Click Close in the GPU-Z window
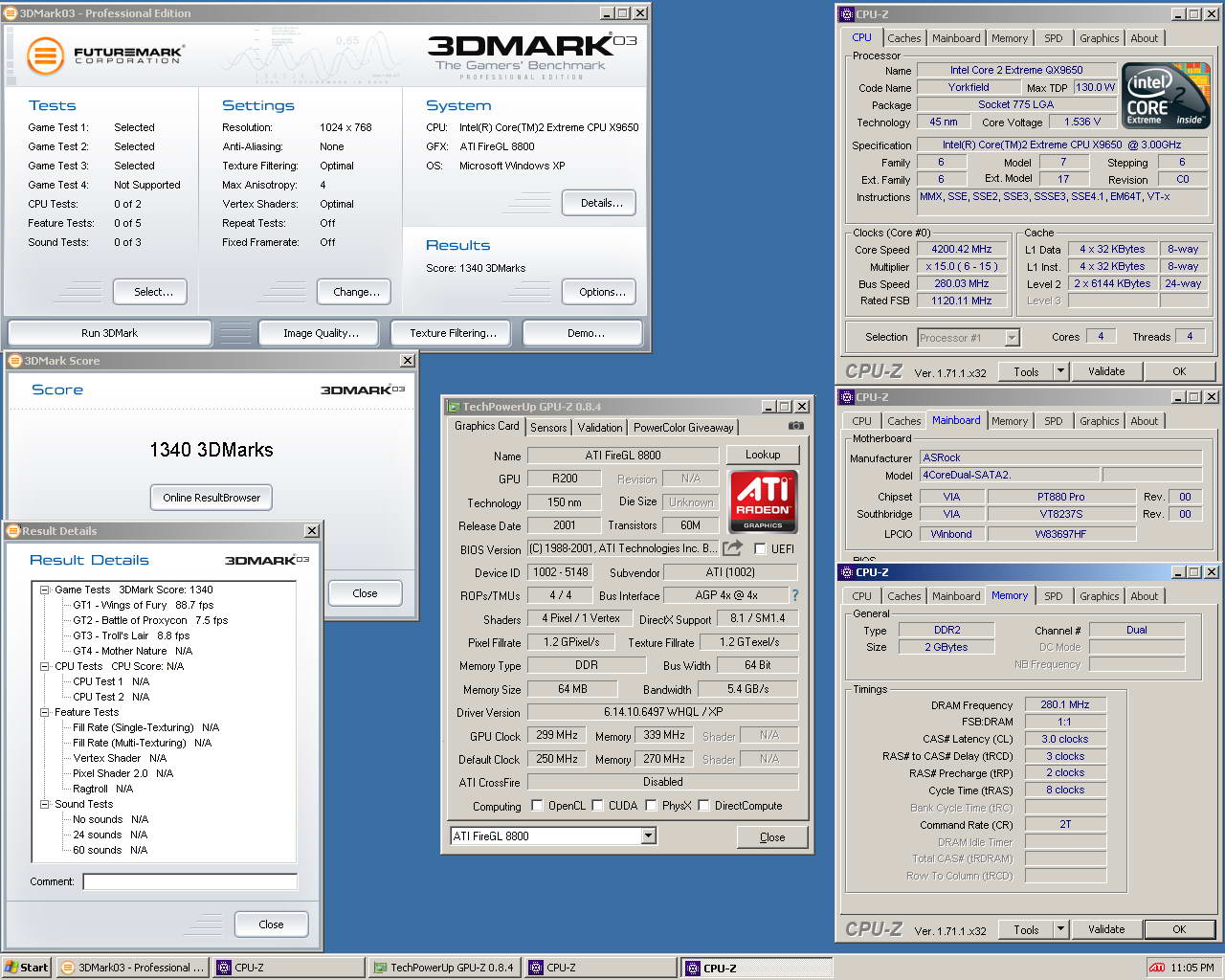 [772, 837]
